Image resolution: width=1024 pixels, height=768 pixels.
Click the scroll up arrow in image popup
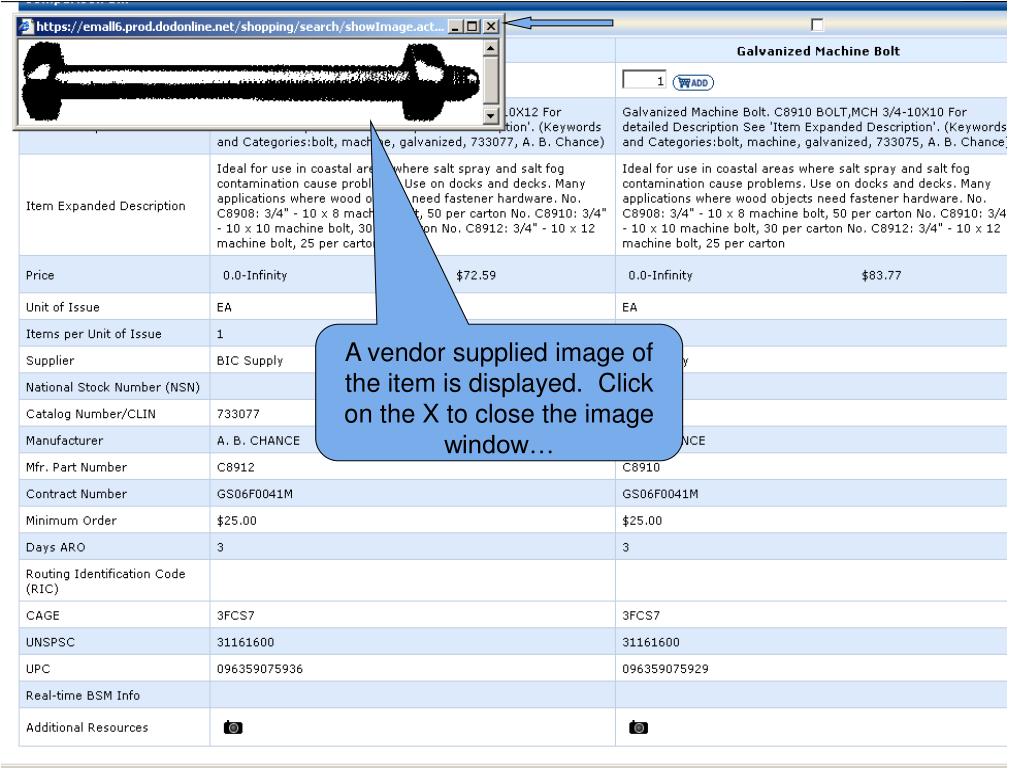point(490,48)
